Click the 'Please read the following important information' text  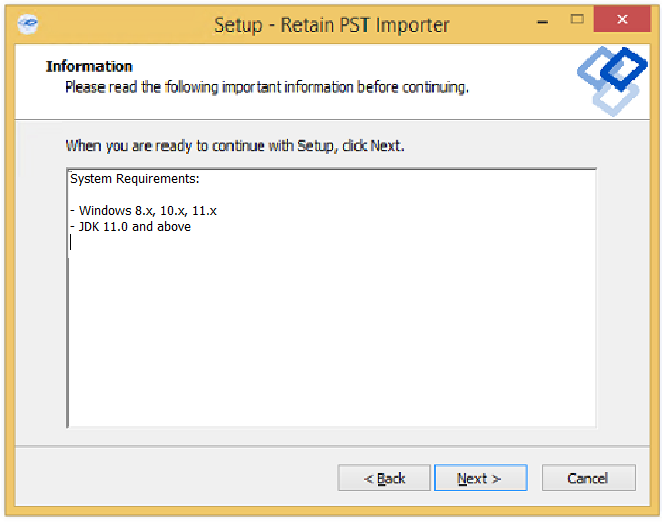pos(266,87)
